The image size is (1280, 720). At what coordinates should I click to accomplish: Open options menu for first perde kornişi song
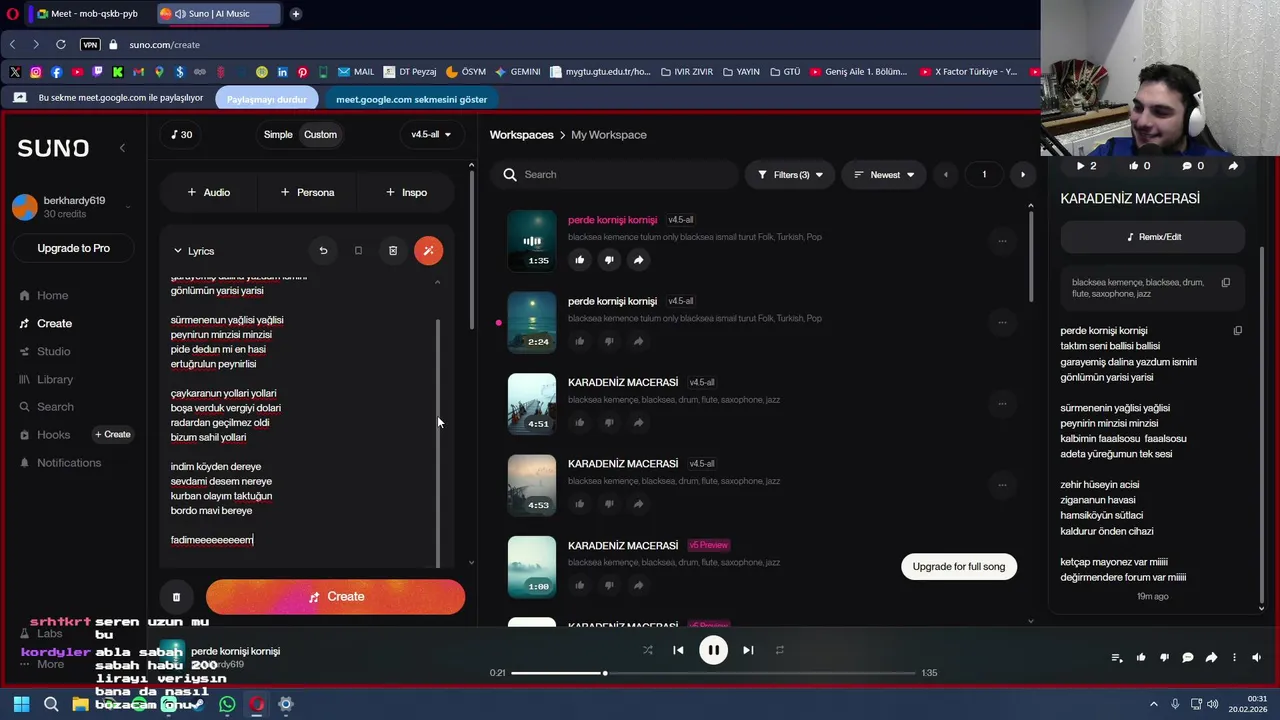(1001, 241)
